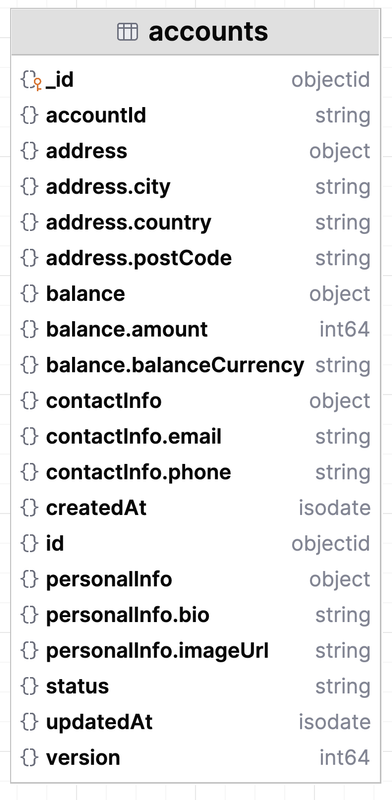The height and width of the screenshot is (800, 392).
Task: Click the braces icon next to address.city
Action: (30, 187)
